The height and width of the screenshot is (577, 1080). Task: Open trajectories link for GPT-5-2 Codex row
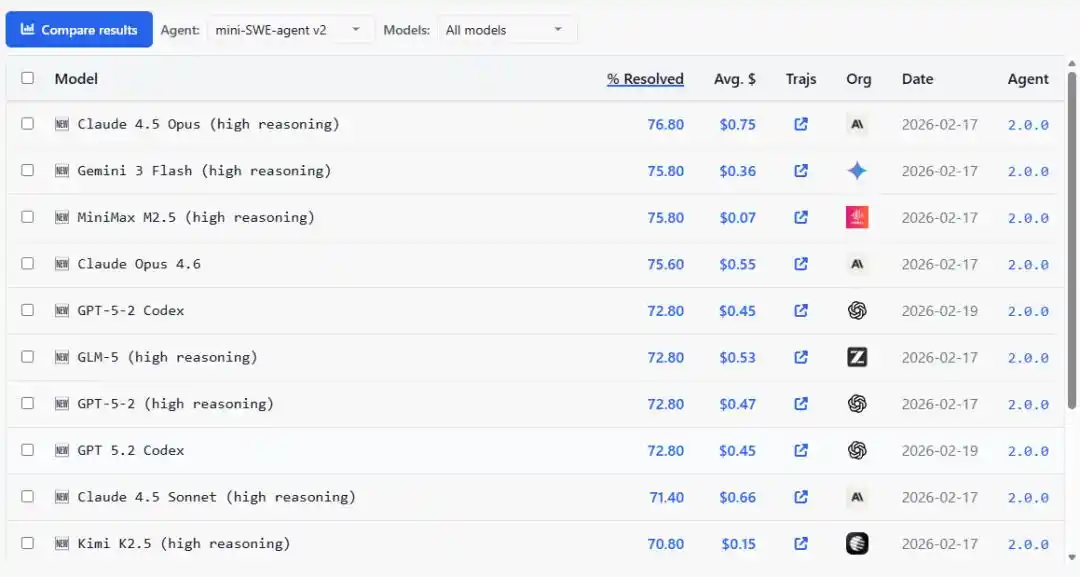tap(800, 311)
